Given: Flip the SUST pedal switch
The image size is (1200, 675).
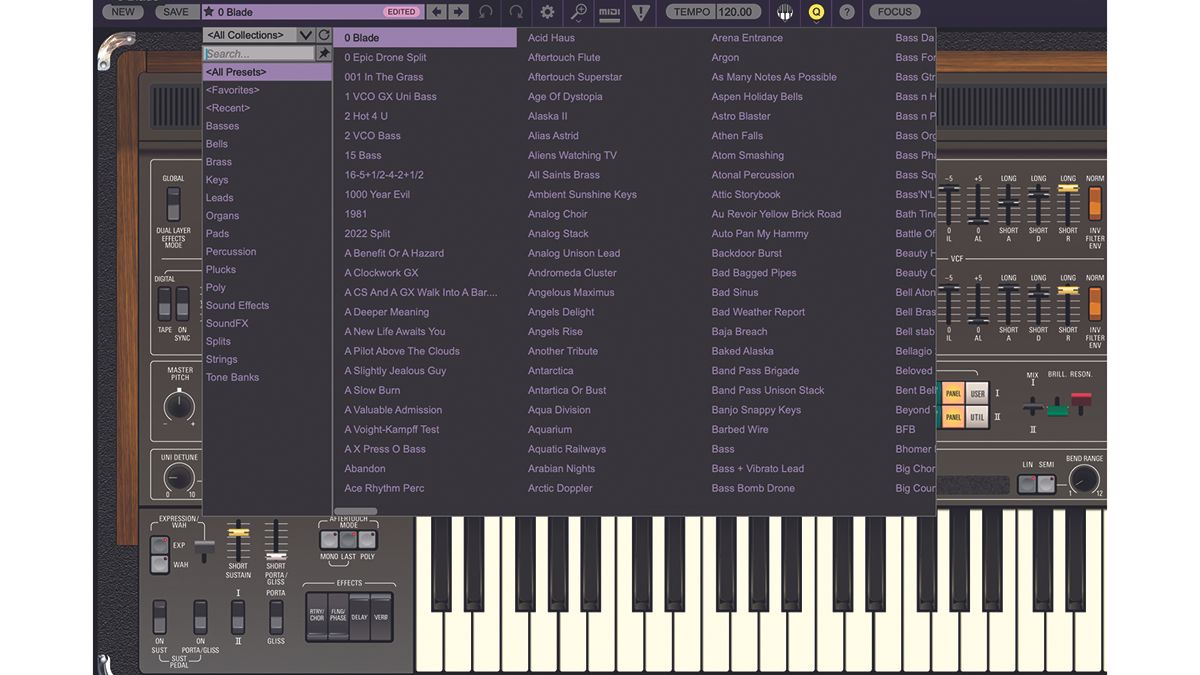Looking at the screenshot, I should click(x=160, y=617).
